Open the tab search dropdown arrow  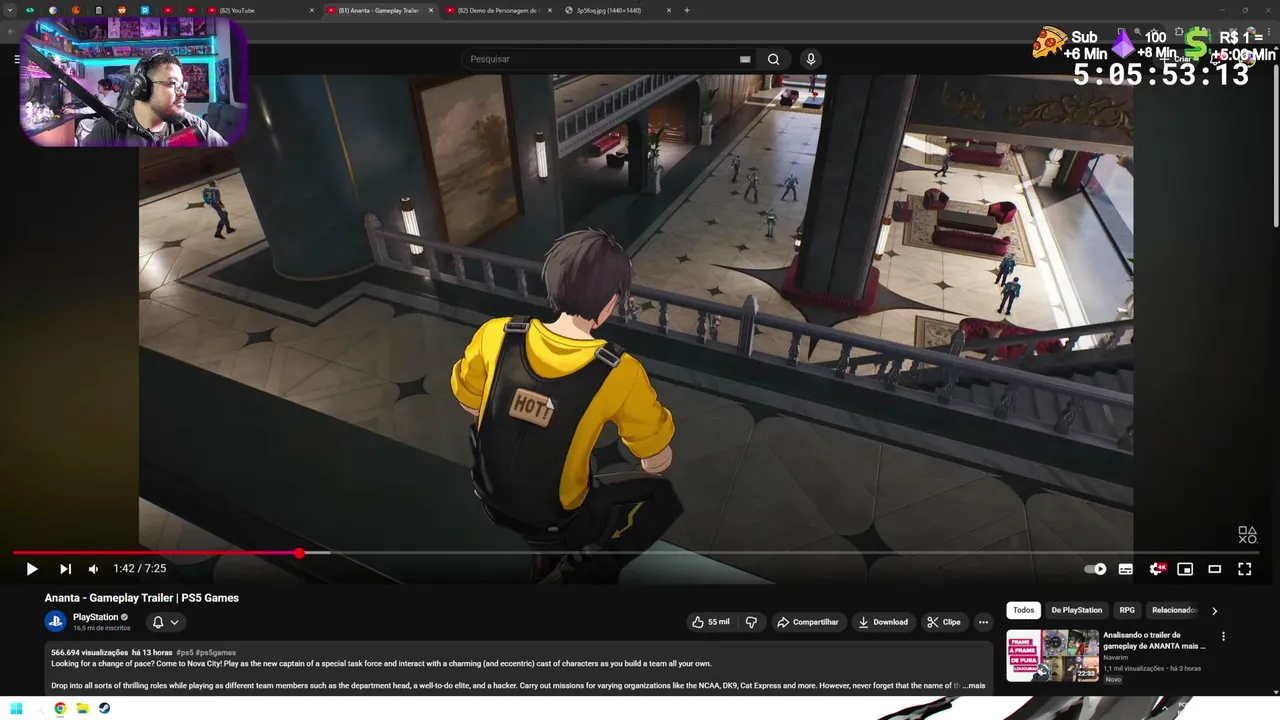click(8, 10)
